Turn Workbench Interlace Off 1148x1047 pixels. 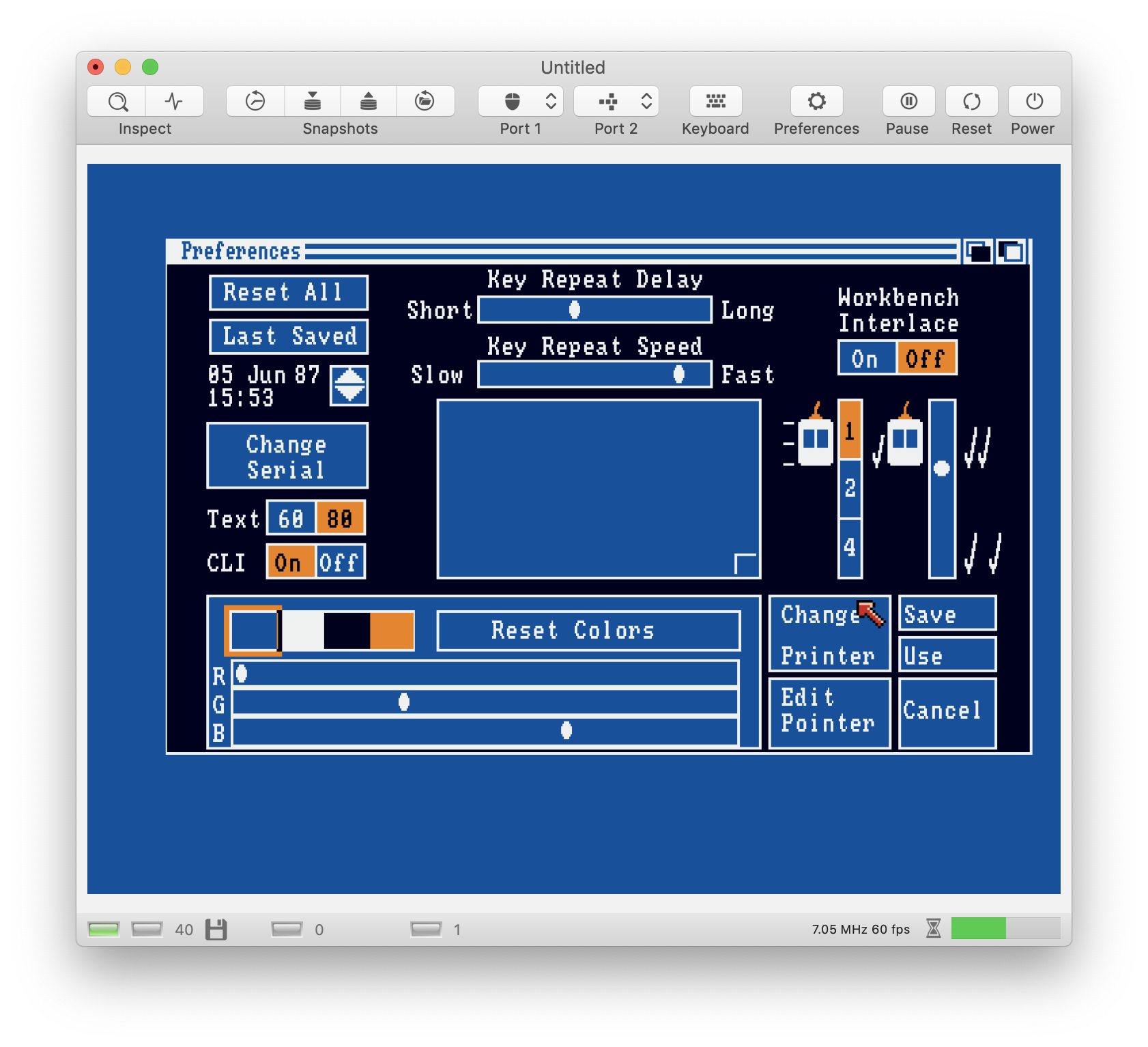927,358
